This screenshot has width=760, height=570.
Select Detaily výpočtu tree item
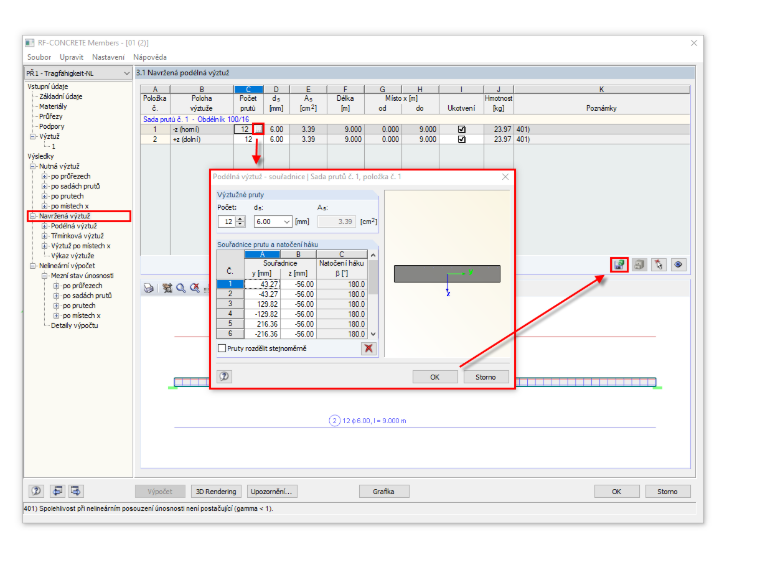(74, 326)
